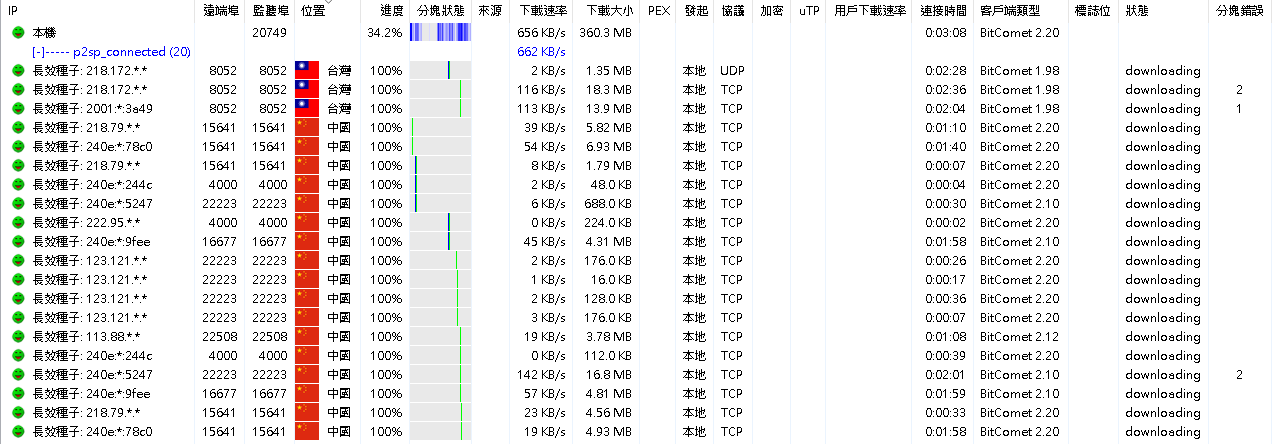Viewport: 1274px width, 444px height.
Task: Click China flag in row with 112.0 KB
Action: click(x=306, y=356)
